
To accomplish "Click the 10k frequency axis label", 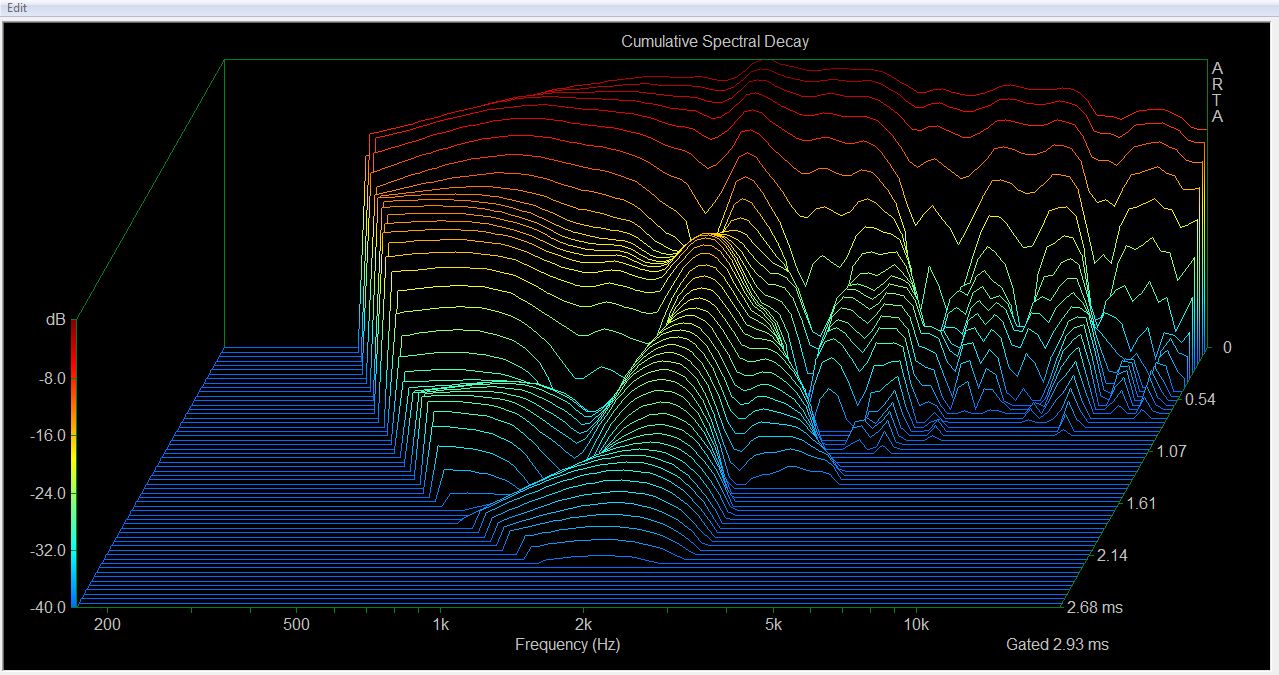I will coord(916,625).
